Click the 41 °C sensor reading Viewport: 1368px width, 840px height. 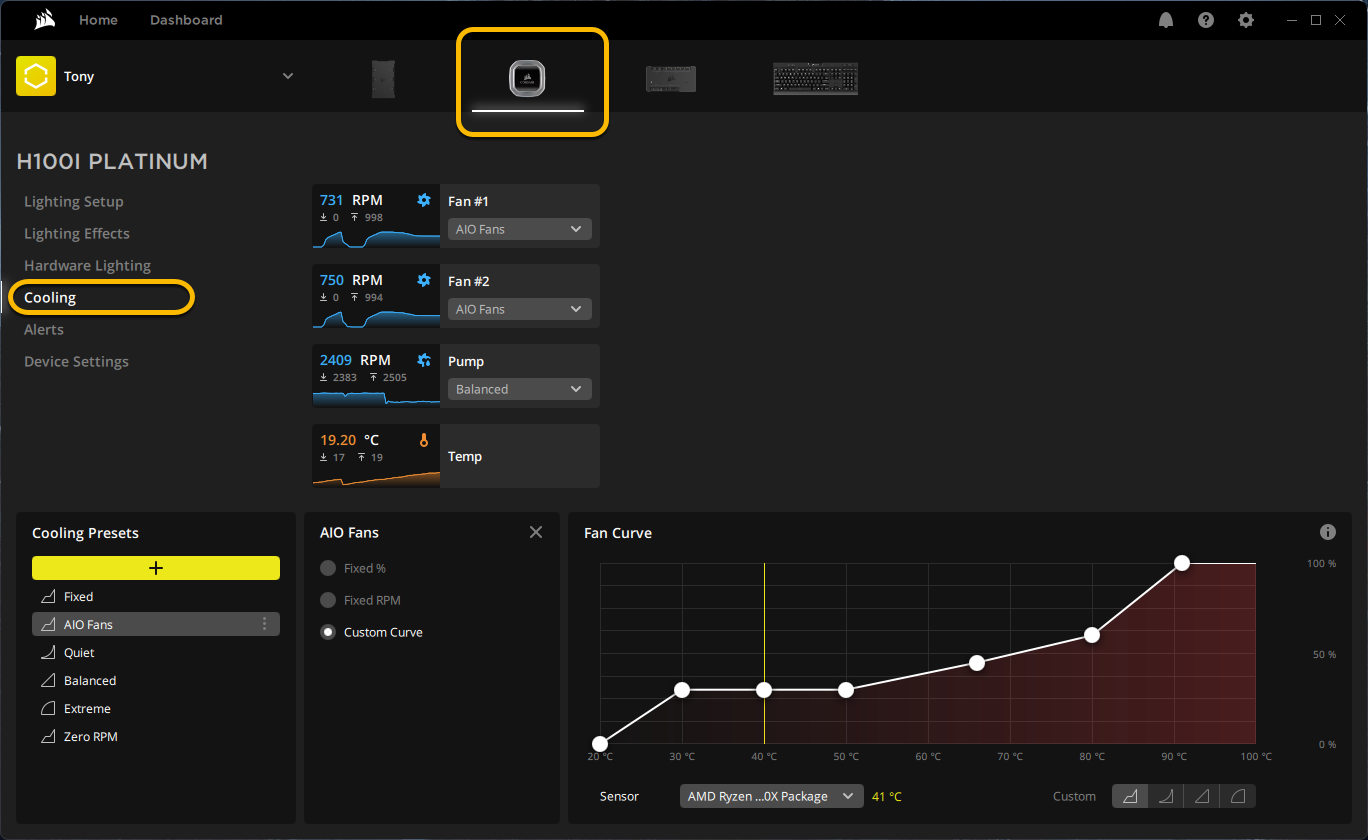click(x=887, y=796)
